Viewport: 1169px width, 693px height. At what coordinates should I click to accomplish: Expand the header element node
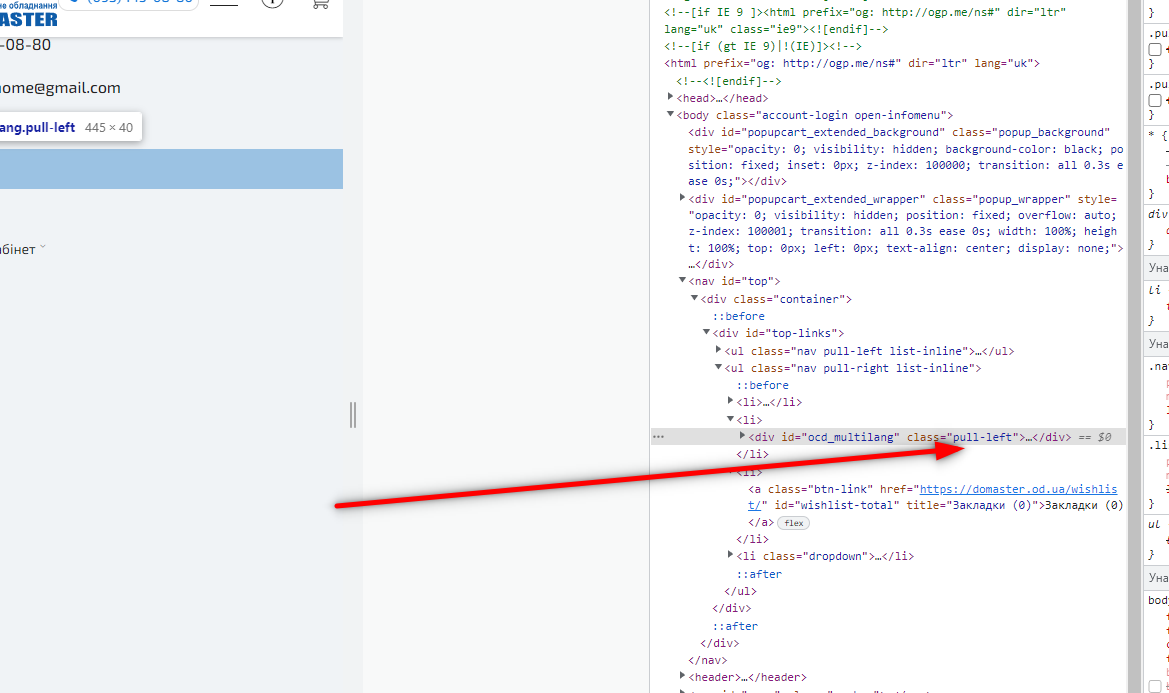pyautogui.click(x=683, y=677)
